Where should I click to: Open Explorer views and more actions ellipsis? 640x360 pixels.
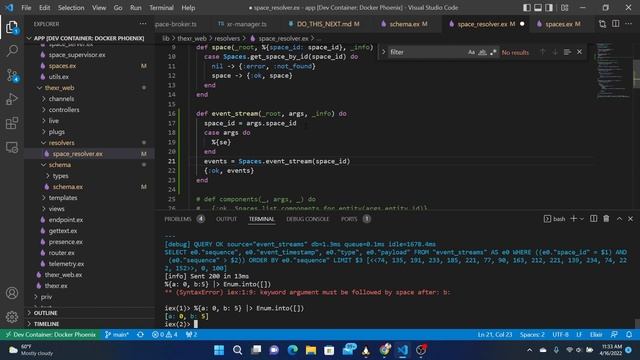pos(143,24)
